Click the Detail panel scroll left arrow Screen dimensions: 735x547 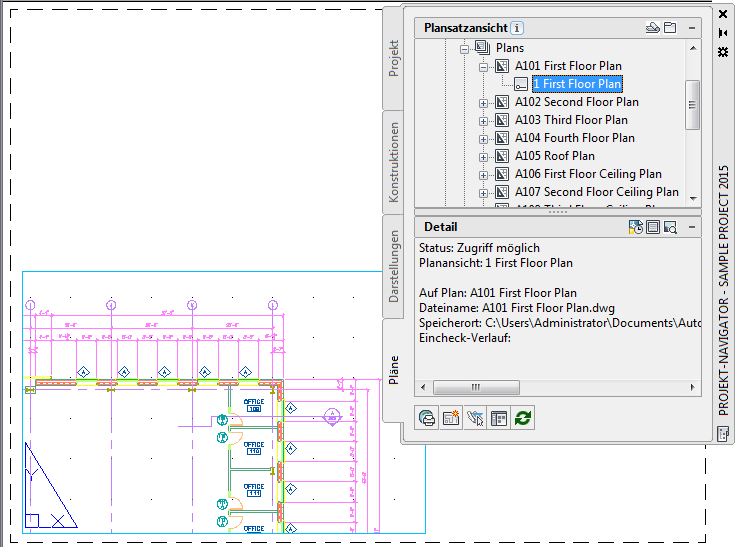423,387
